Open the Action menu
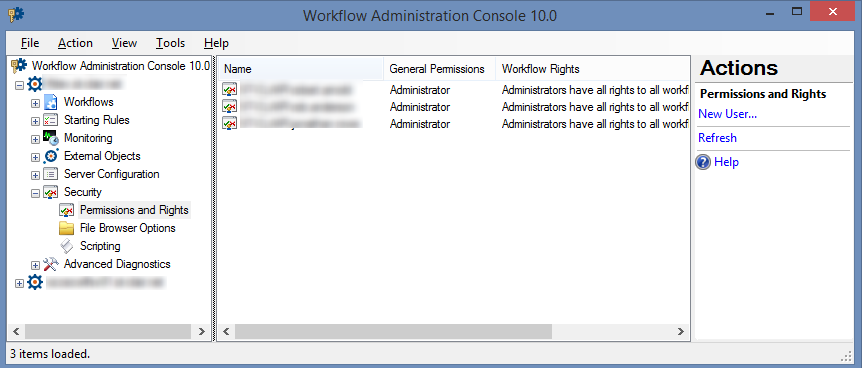Image resolution: width=862 pixels, height=368 pixels. pos(75,43)
